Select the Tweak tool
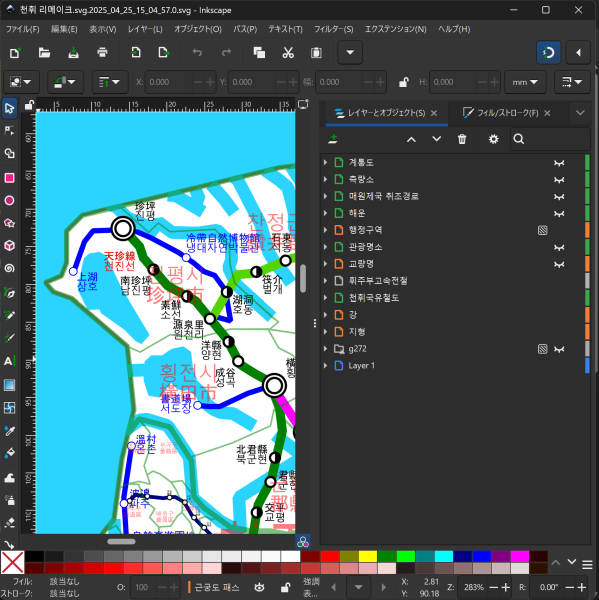Image resolution: width=599 pixels, height=600 pixels. [9, 478]
